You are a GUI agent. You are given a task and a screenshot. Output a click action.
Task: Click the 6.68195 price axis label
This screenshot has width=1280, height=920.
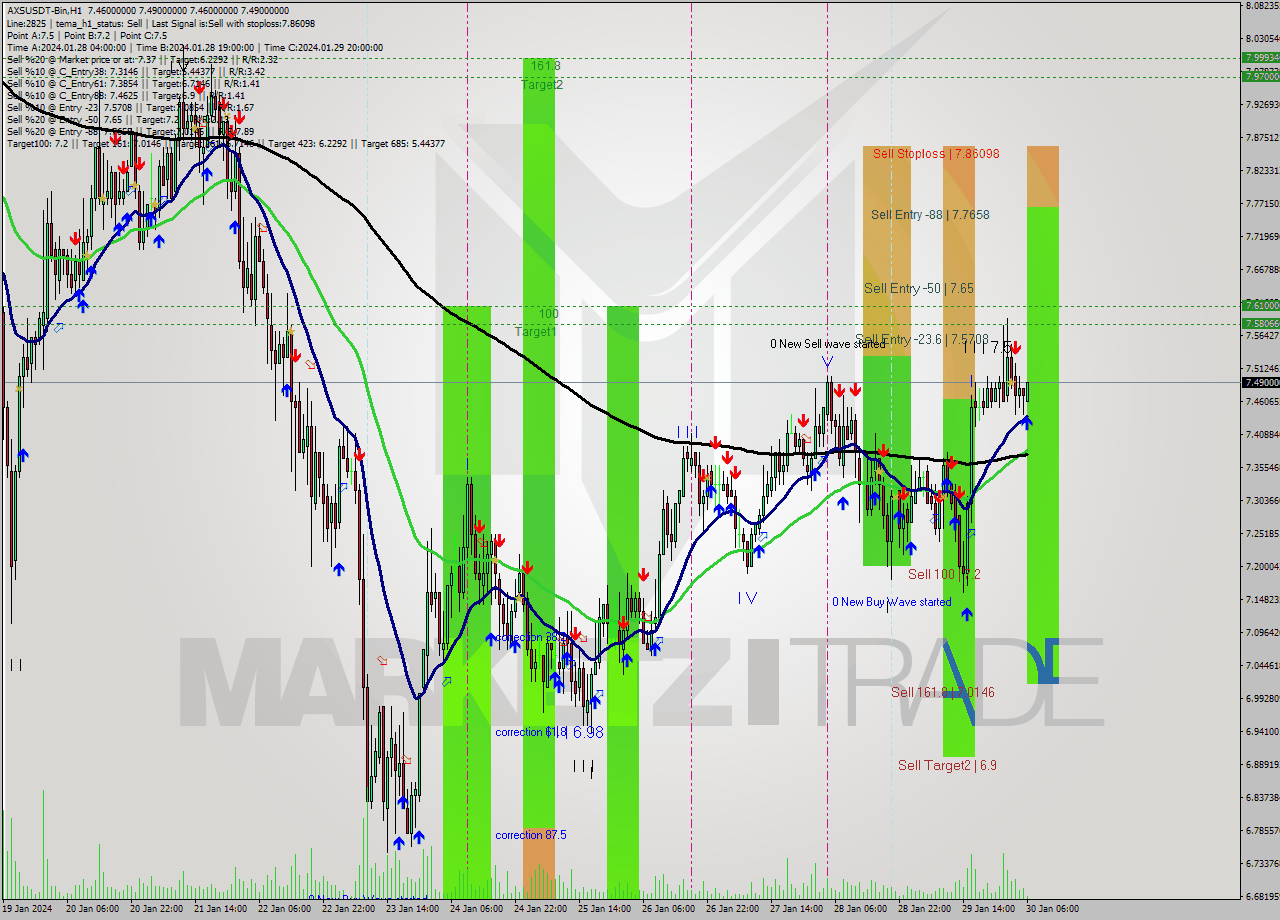(1262, 896)
